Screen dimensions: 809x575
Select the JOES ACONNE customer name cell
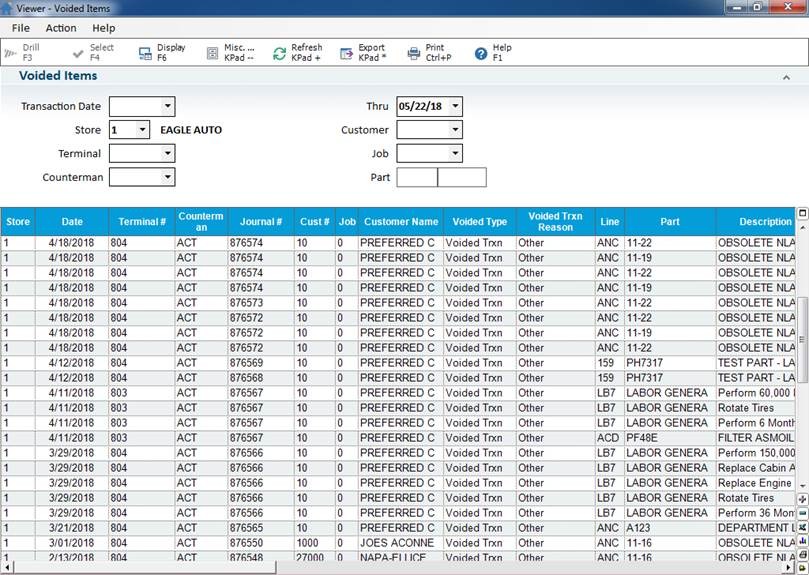point(400,542)
